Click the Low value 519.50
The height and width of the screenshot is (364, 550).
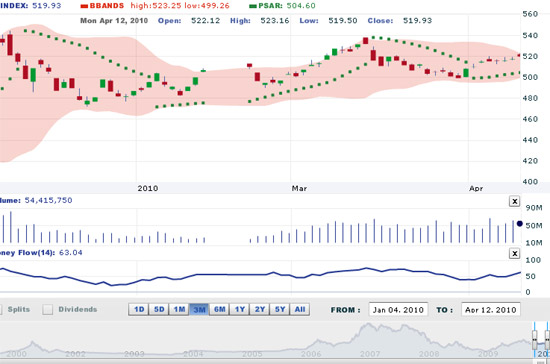pos(343,21)
